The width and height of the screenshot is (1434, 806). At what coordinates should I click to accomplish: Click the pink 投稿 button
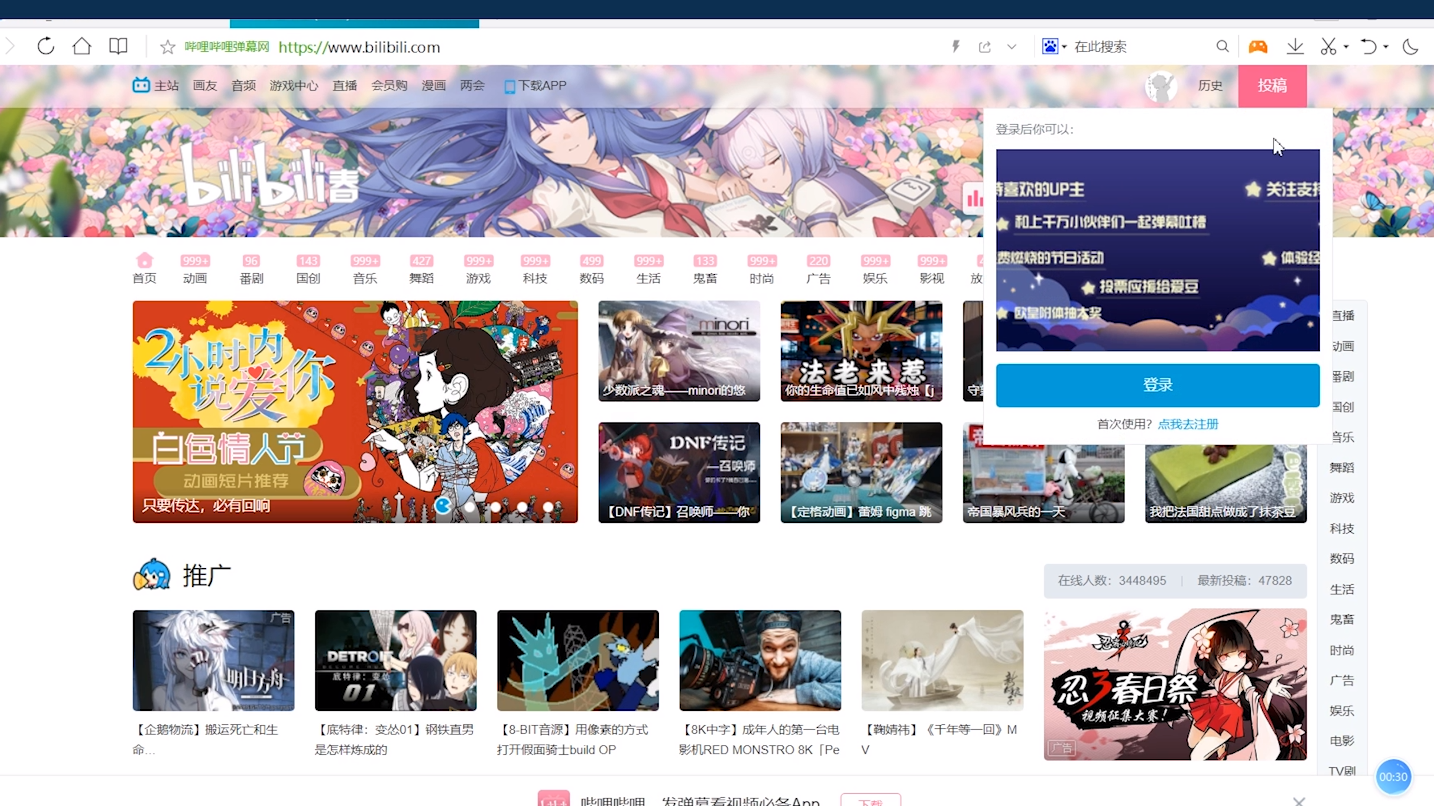point(1272,86)
